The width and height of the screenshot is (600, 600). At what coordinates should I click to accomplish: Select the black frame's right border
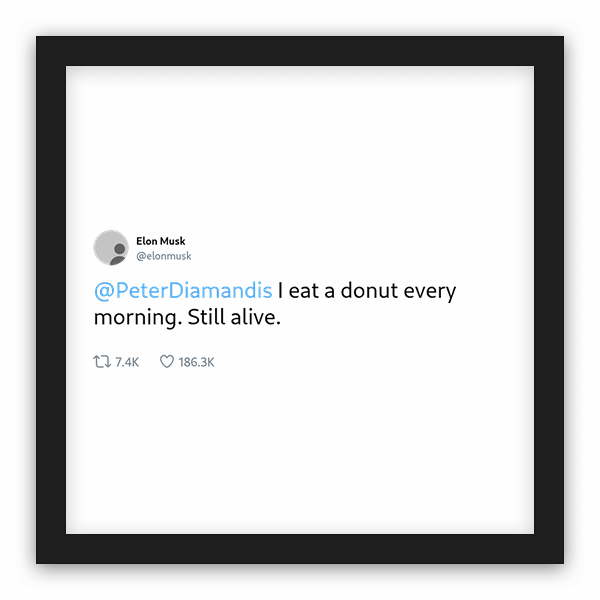coord(549,300)
